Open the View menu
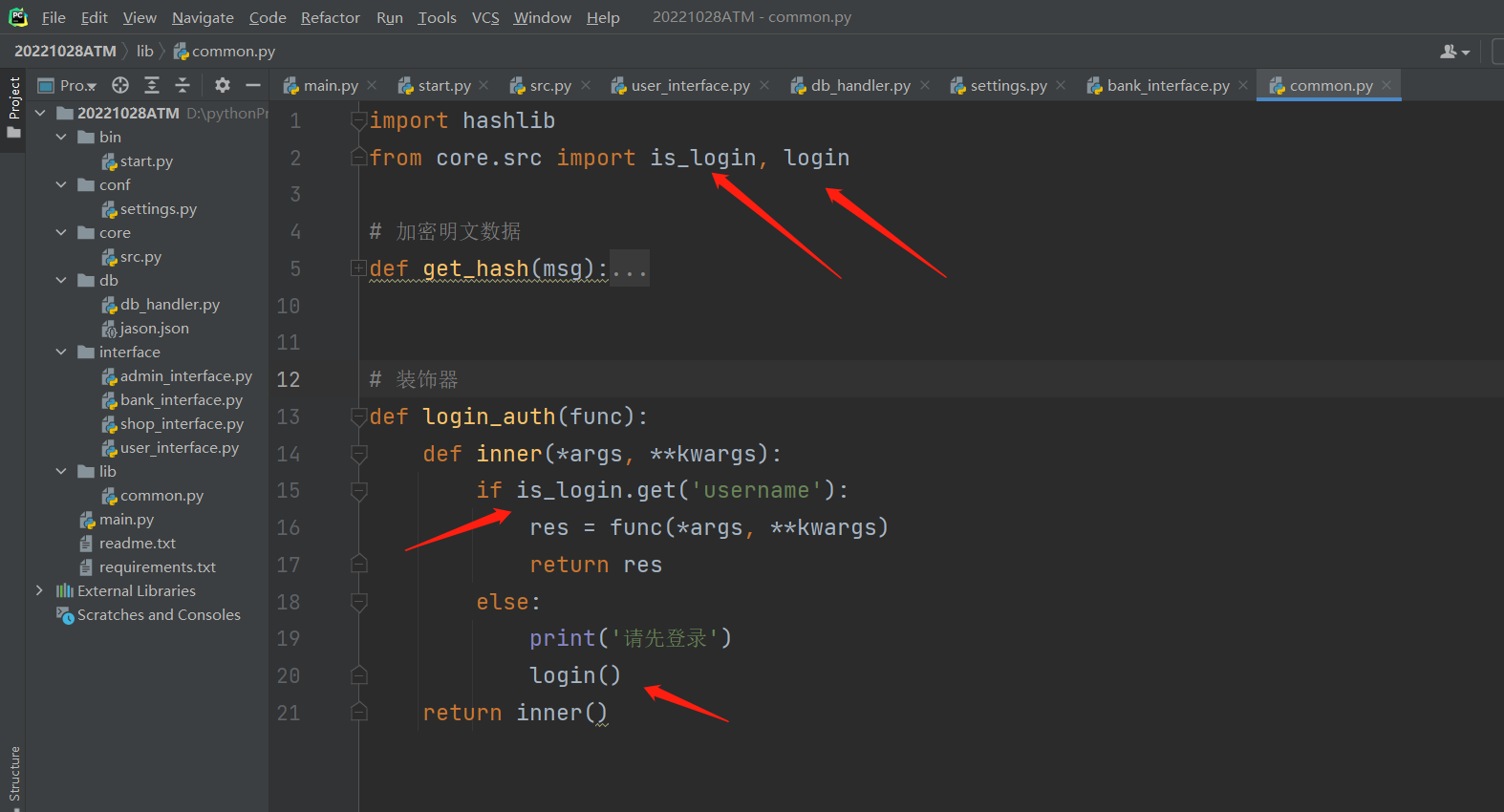 click(140, 17)
